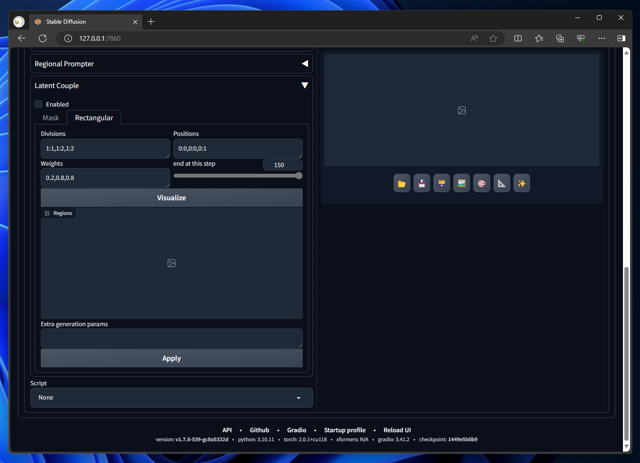The height and width of the screenshot is (463, 640).
Task: Click the checkpoint 1449e5b0b9 footer text
Action: (x=448, y=440)
